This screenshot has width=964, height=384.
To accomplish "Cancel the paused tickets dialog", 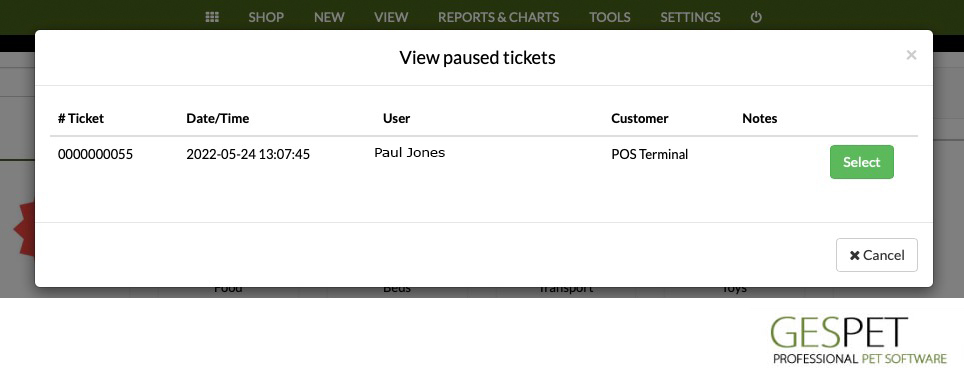I will 877,255.
